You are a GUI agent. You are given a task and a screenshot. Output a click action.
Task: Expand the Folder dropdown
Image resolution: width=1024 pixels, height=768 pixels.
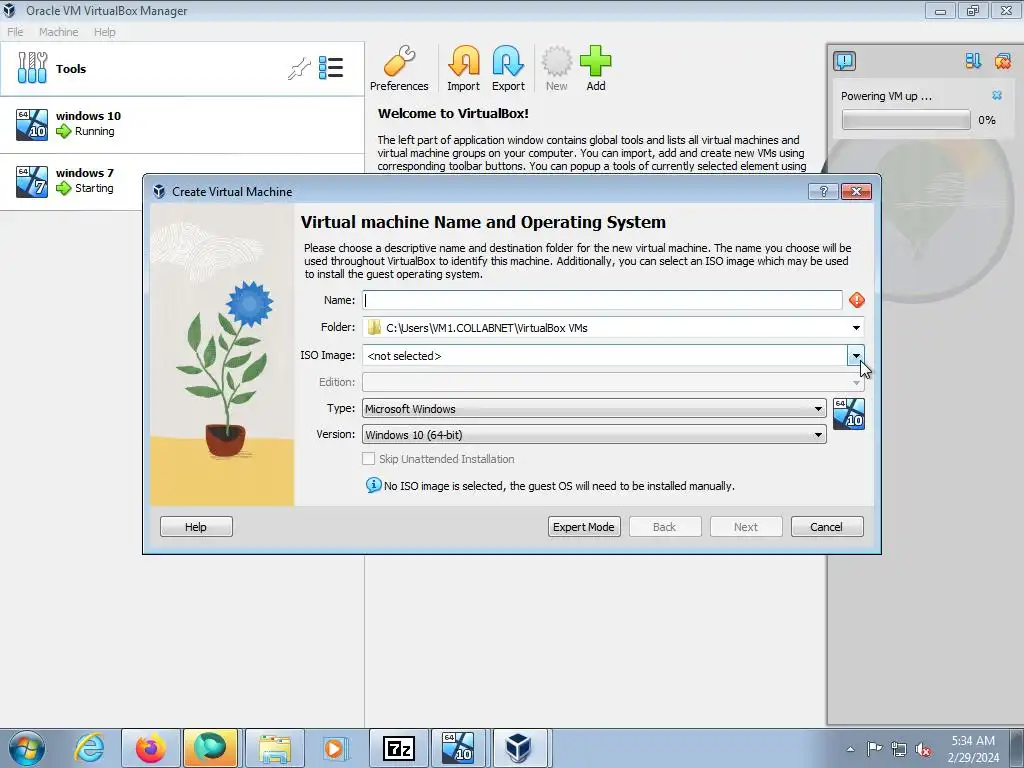tap(856, 328)
